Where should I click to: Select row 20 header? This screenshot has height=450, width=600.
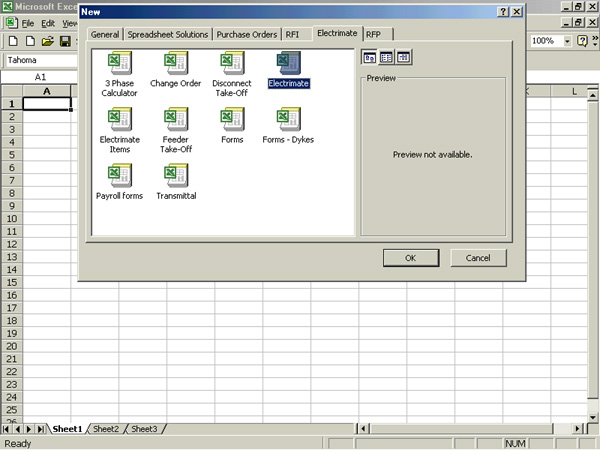point(12,346)
